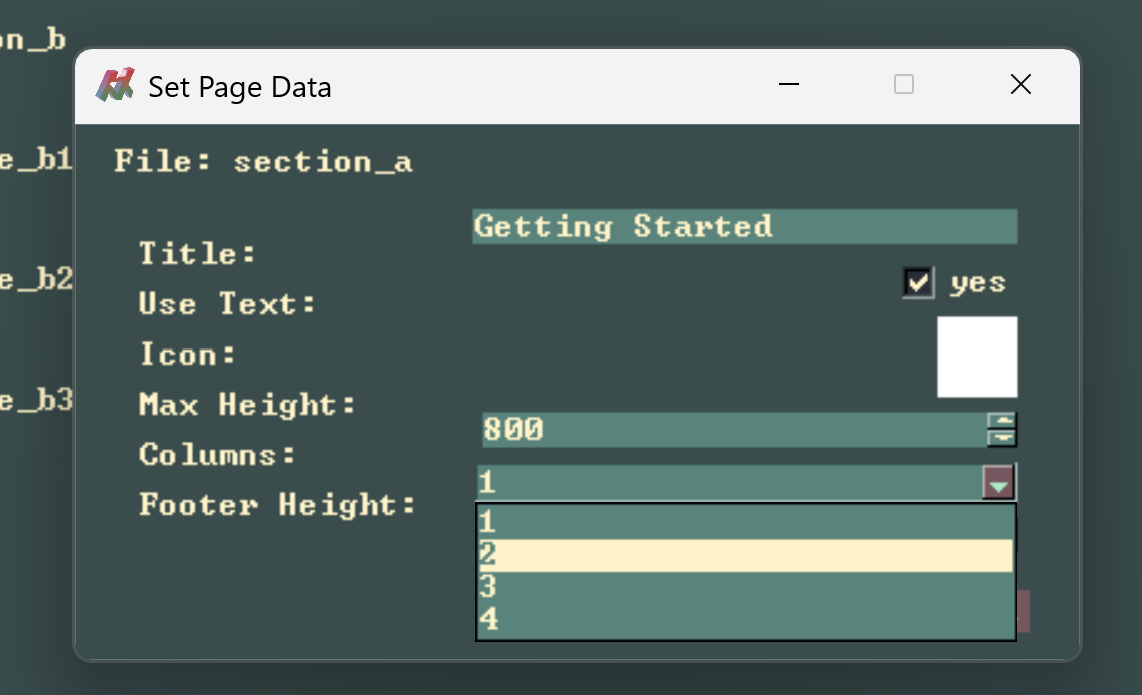Click the Columns combo box showing 1
This screenshot has width=1142, height=695.
coord(730,484)
